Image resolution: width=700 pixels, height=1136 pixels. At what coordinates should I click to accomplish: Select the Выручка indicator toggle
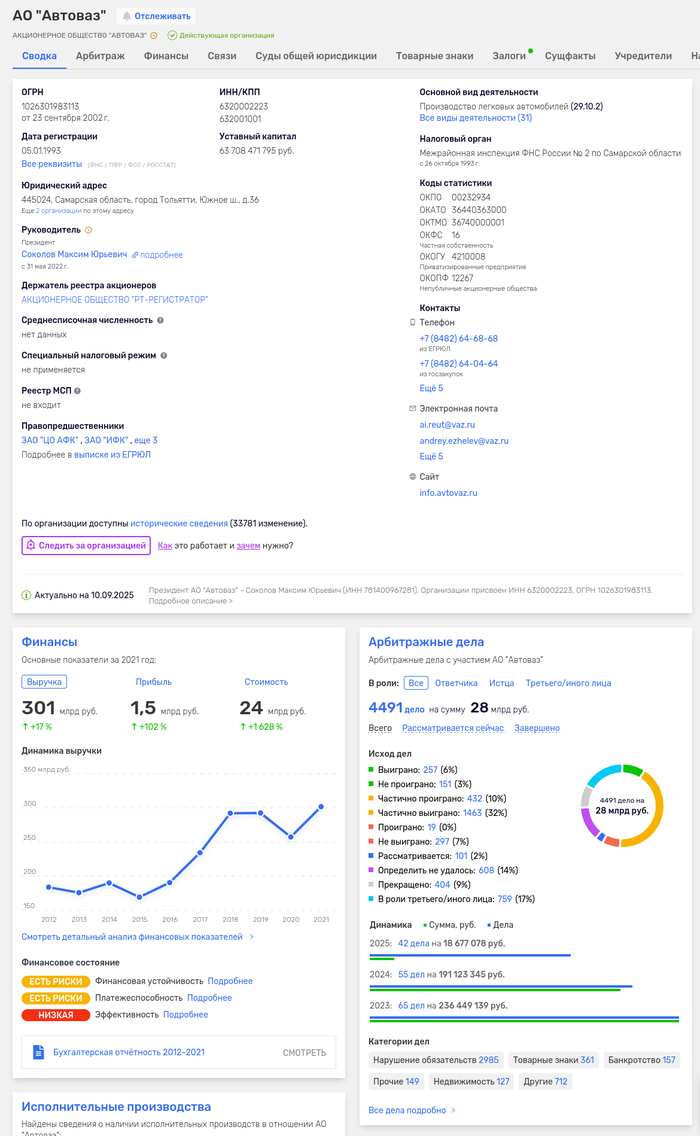point(44,682)
